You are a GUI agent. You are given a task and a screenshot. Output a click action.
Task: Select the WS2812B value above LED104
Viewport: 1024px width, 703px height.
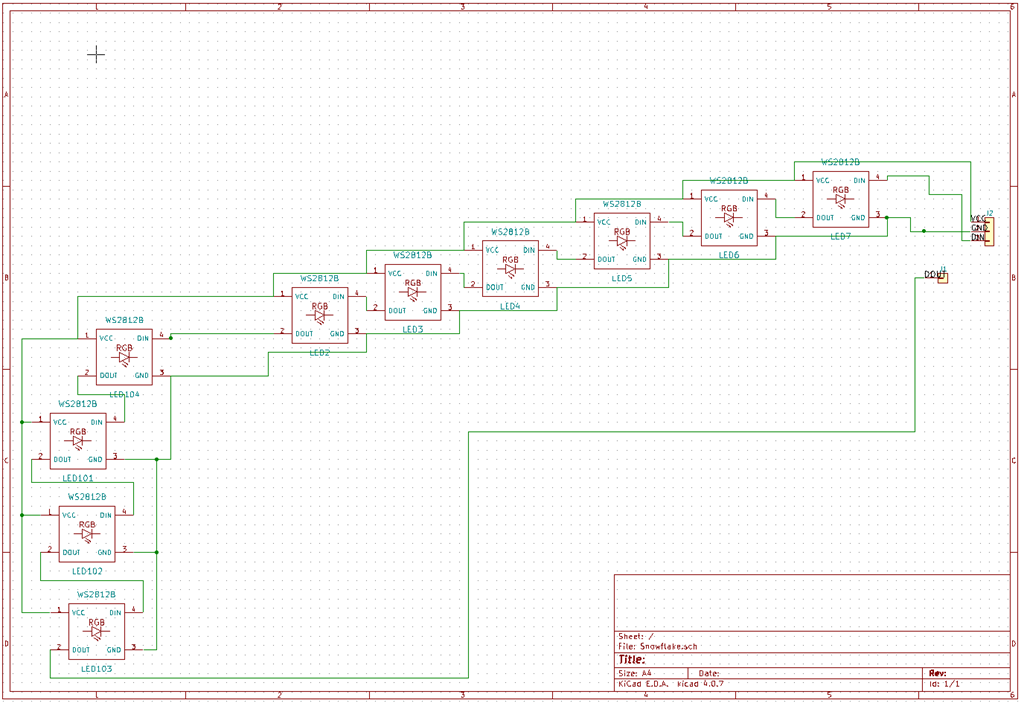coord(124,320)
